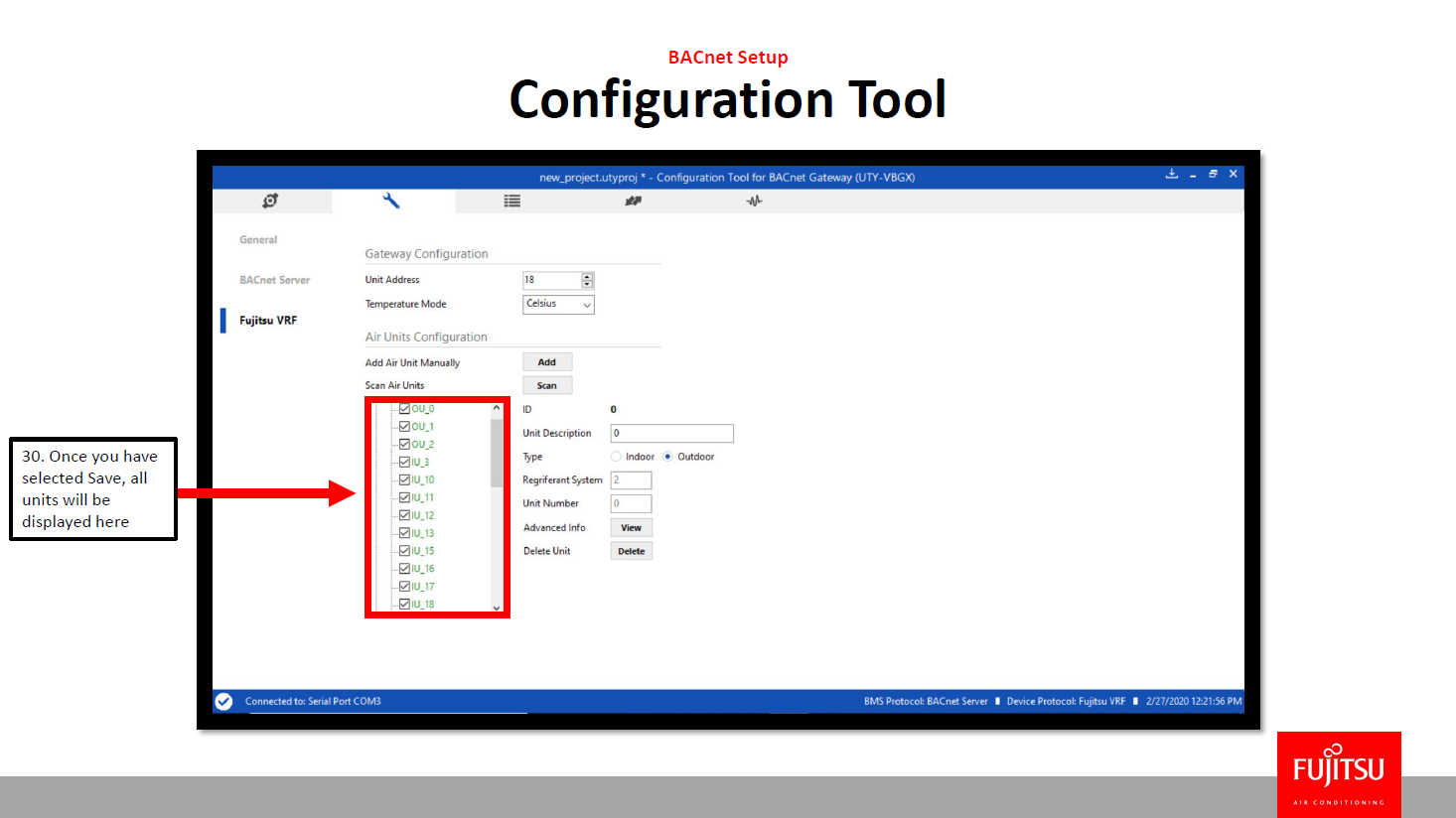Click the Add air unit button
Image resolution: width=1456 pixels, height=818 pixels.
(x=547, y=362)
